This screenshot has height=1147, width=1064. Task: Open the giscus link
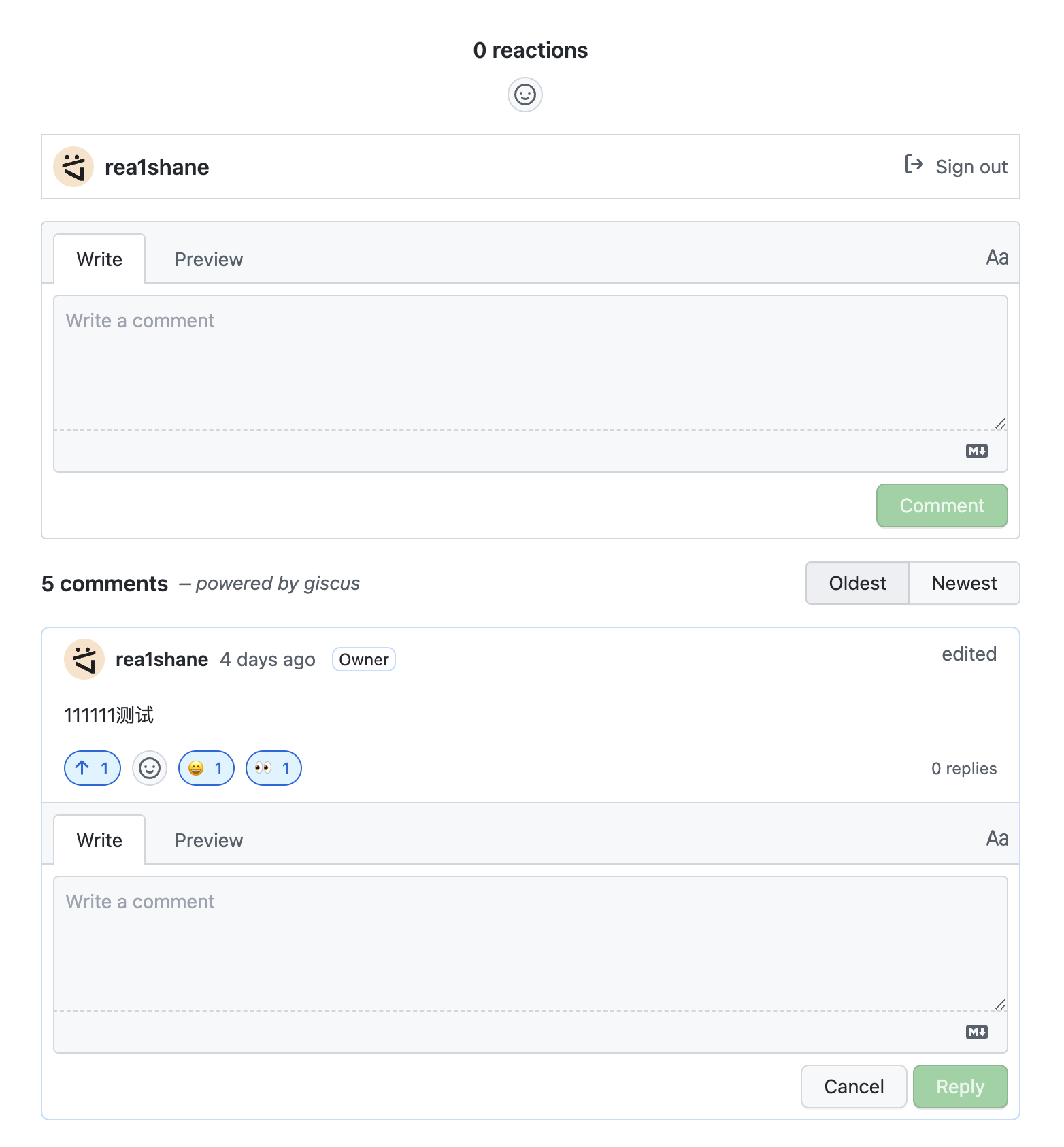331,583
